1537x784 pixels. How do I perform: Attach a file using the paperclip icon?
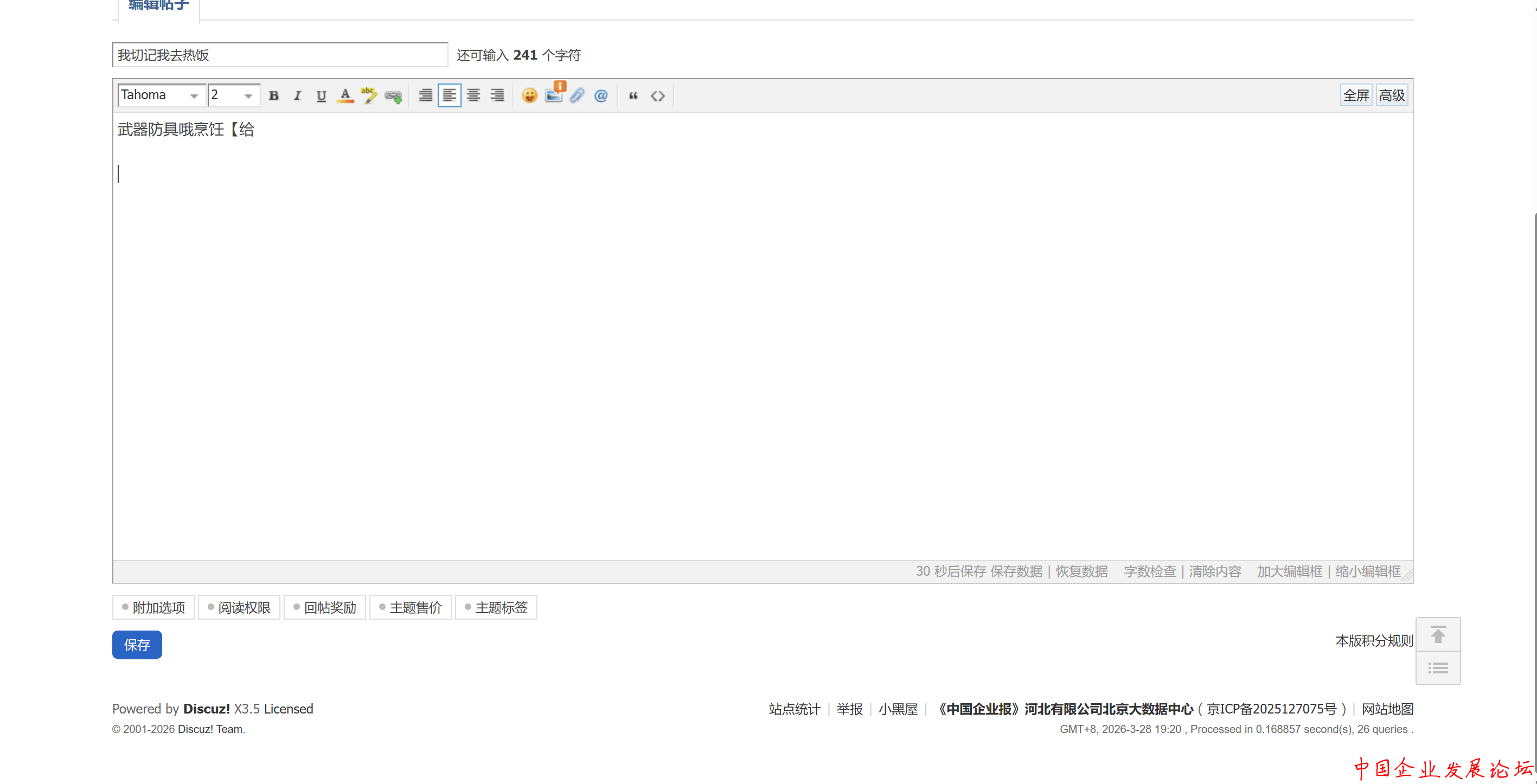pos(577,95)
